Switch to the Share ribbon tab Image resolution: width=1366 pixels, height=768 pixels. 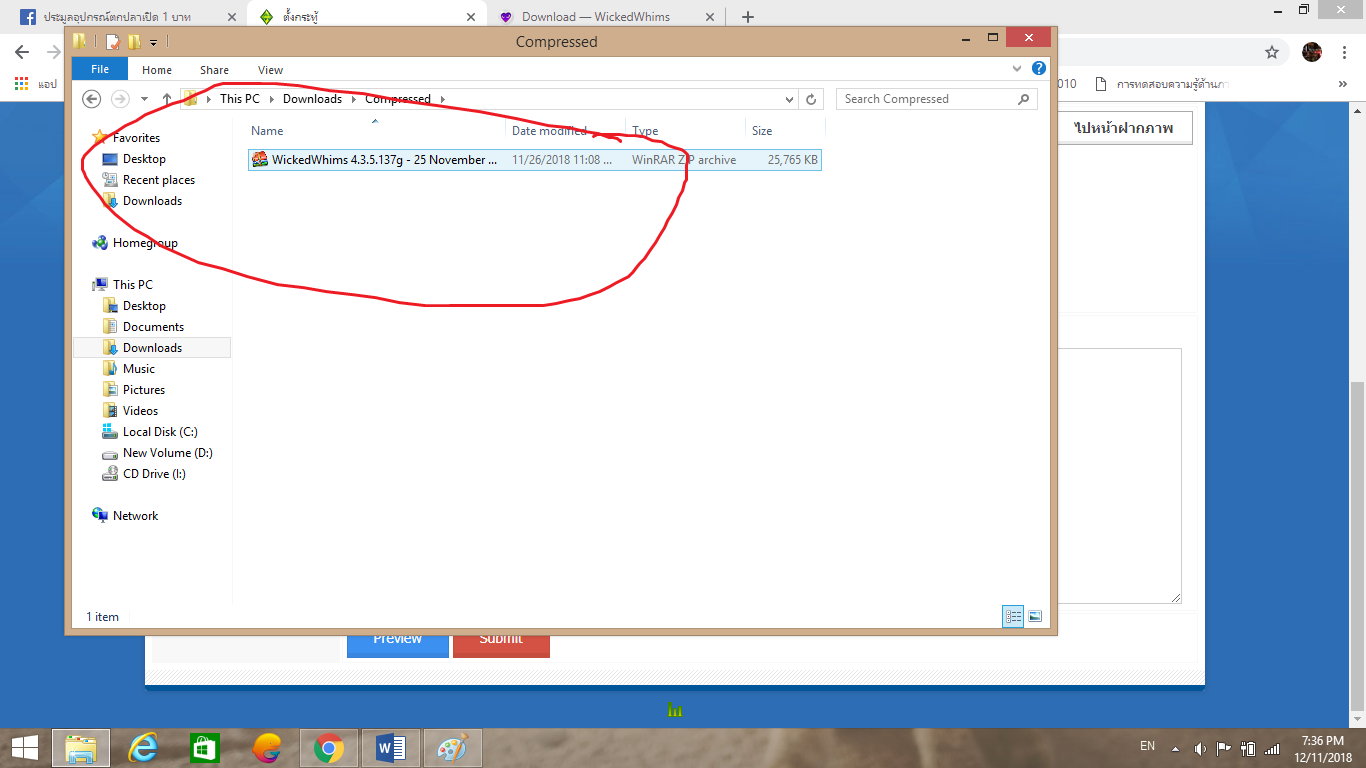click(x=214, y=70)
